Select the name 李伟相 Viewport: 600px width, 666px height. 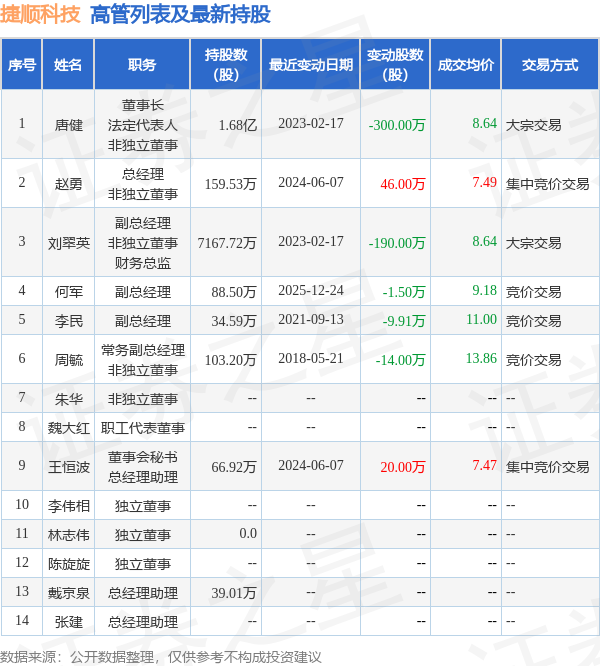click(x=69, y=506)
